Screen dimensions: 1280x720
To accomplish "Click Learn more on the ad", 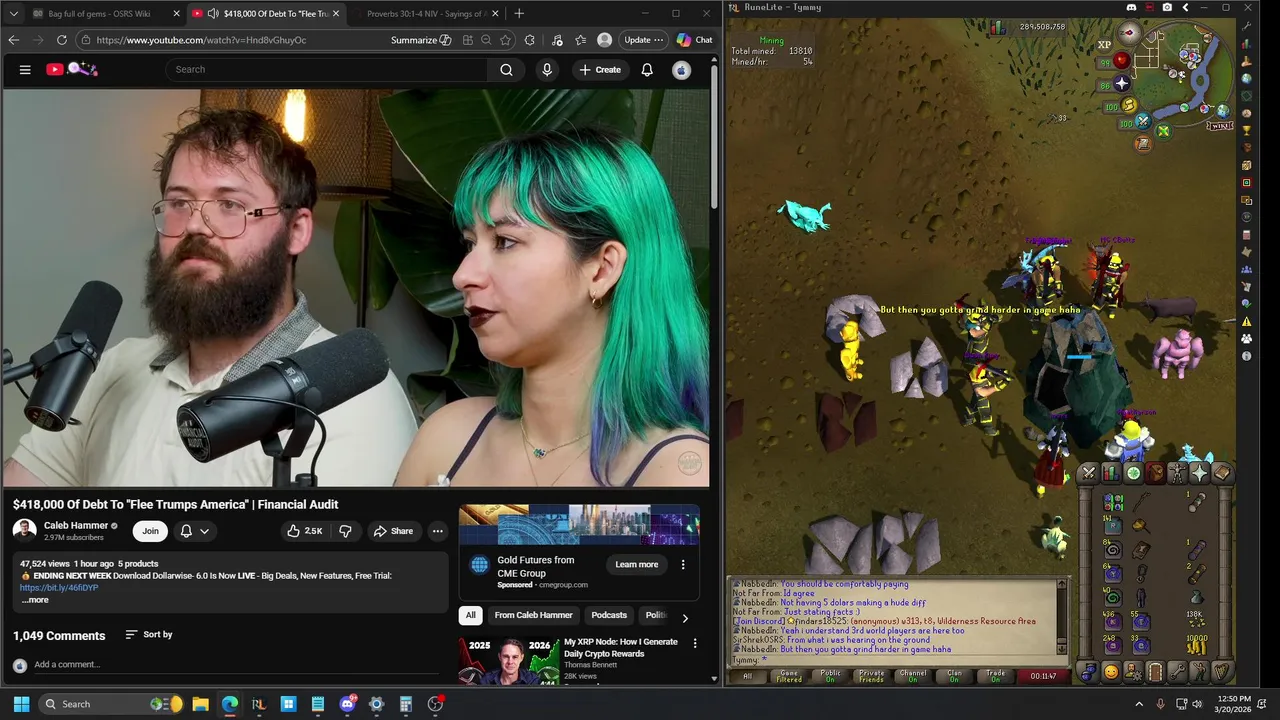I will pyautogui.click(x=637, y=565).
